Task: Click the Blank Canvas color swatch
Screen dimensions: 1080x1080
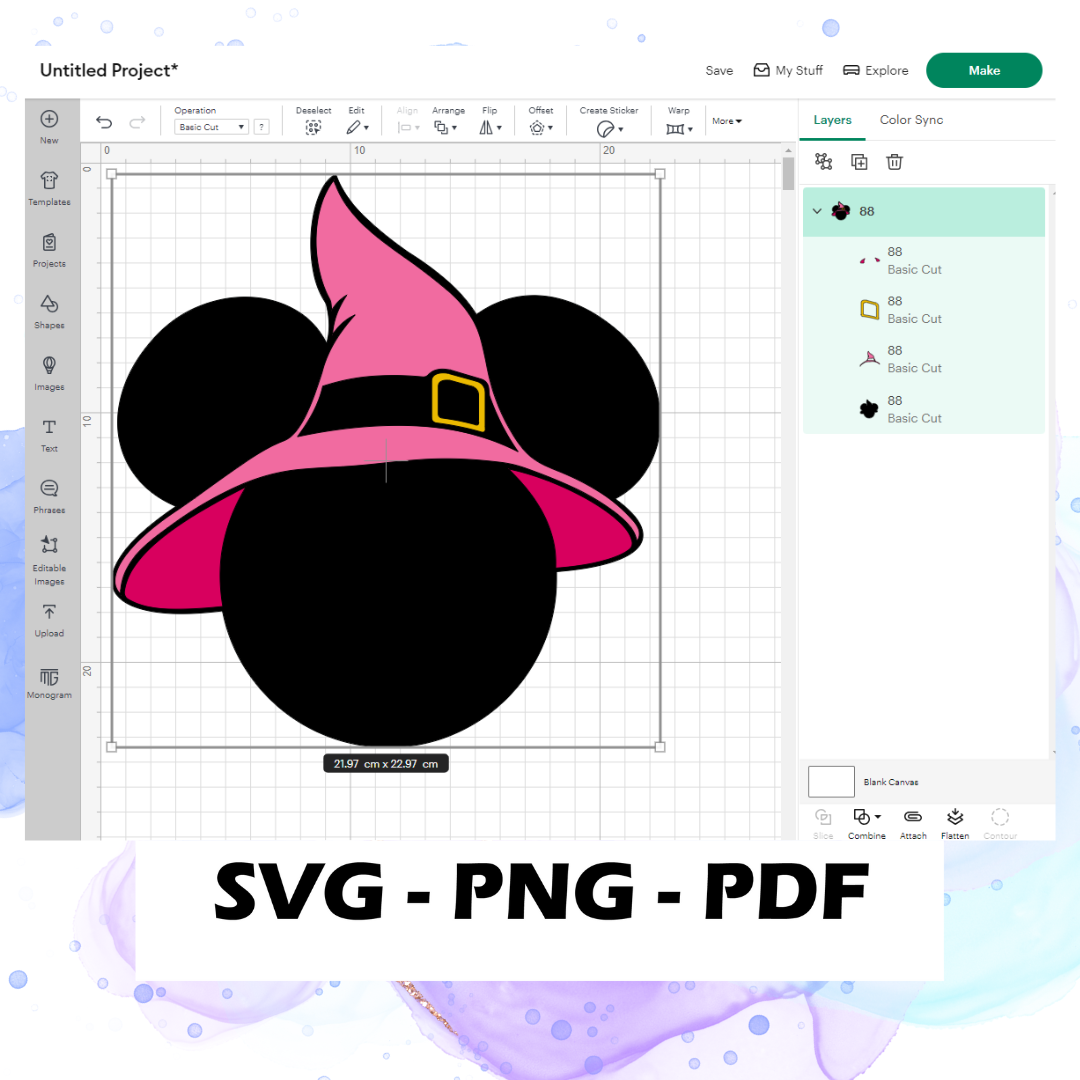Action: pyautogui.click(x=831, y=782)
